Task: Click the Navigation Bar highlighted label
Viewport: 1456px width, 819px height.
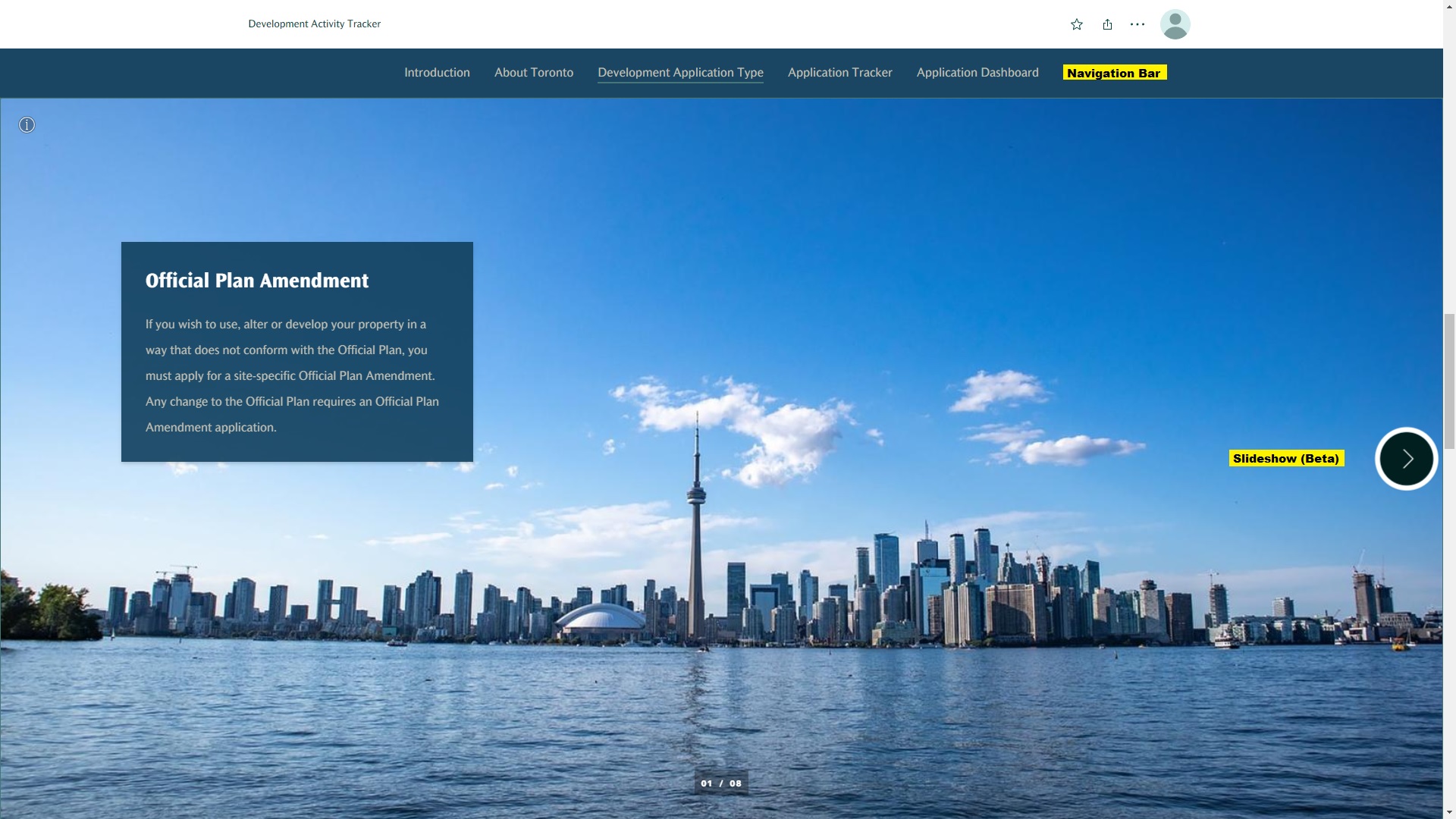Action: pyautogui.click(x=1113, y=72)
